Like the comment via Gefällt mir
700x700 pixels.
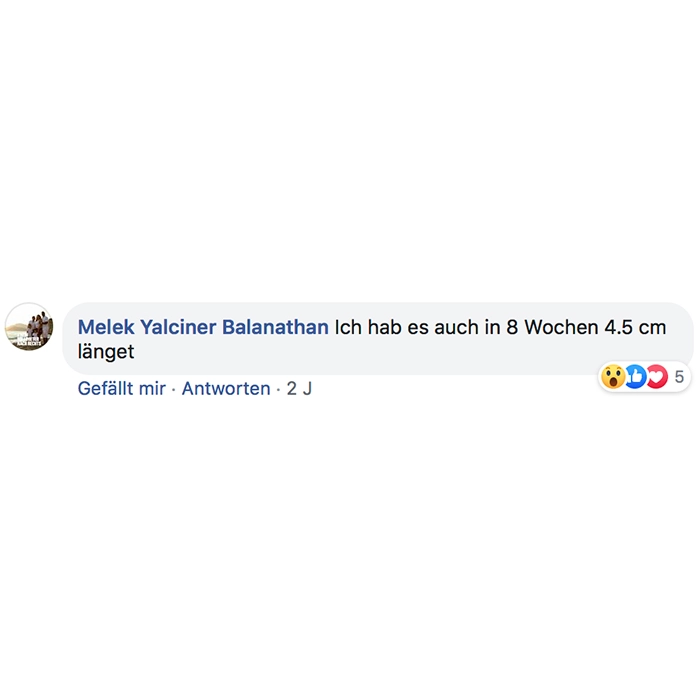(x=121, y=388)
